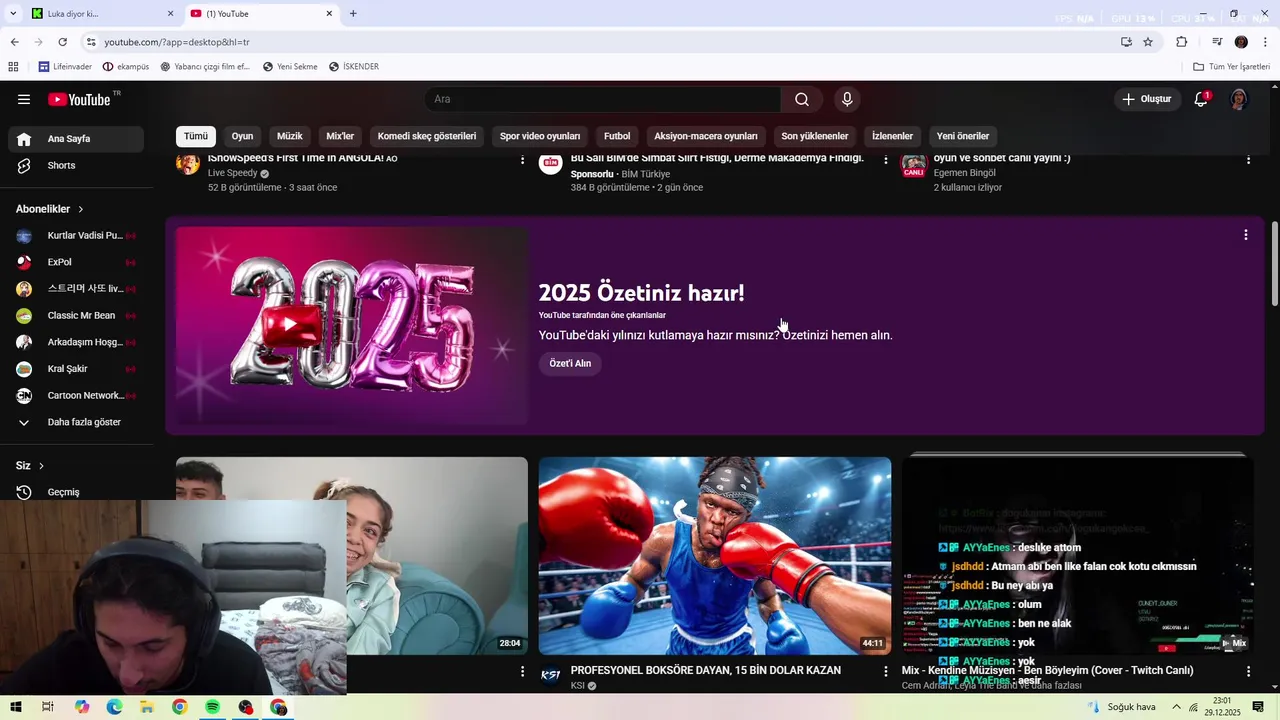The width and height of the screenshot is (1280, 720).
Task: Click the search magnifier button
Action: [802, 99]
